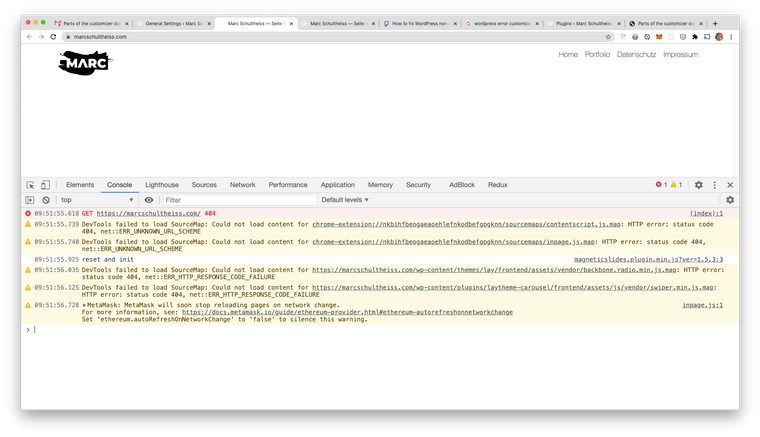Select the Console tab

click(119, 185)
